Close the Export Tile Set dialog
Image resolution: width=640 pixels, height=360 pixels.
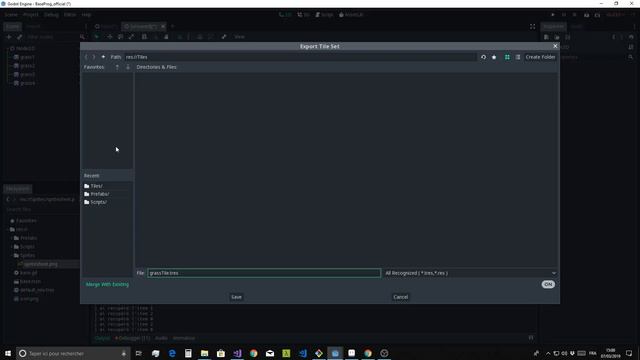point(555,46)
